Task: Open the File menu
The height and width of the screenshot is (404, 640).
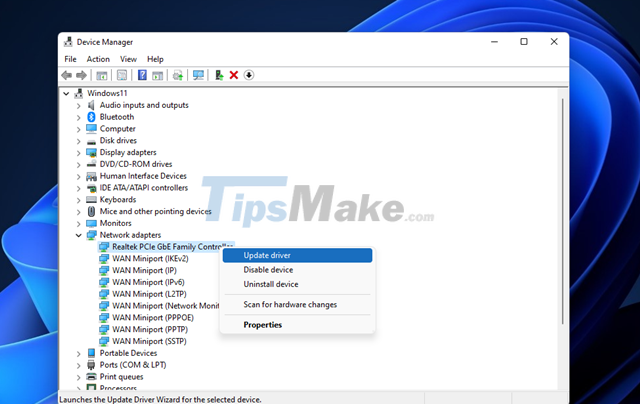Action: 70,59
